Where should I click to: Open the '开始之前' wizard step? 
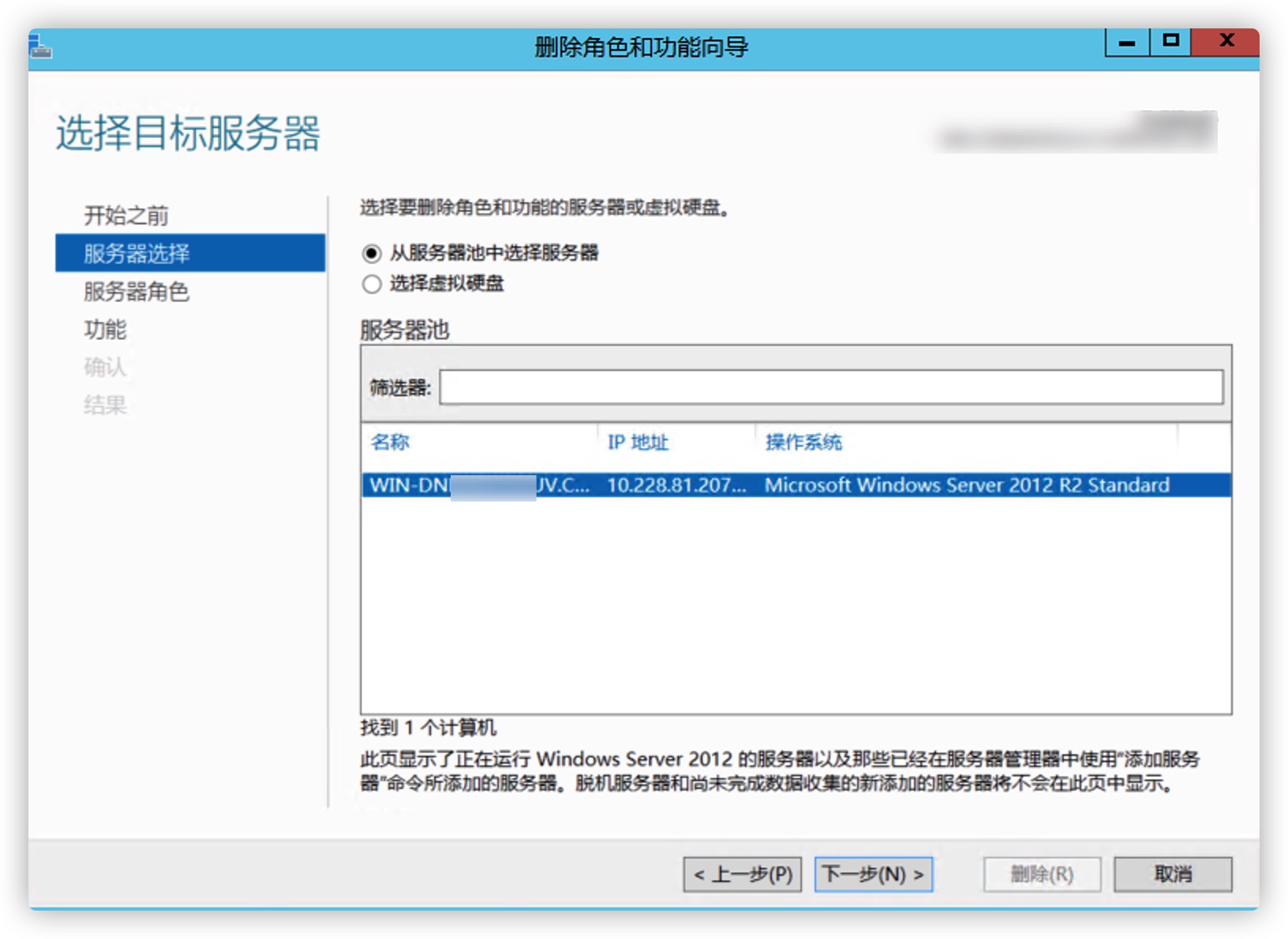pyautogui.click(x=126, y=215)
